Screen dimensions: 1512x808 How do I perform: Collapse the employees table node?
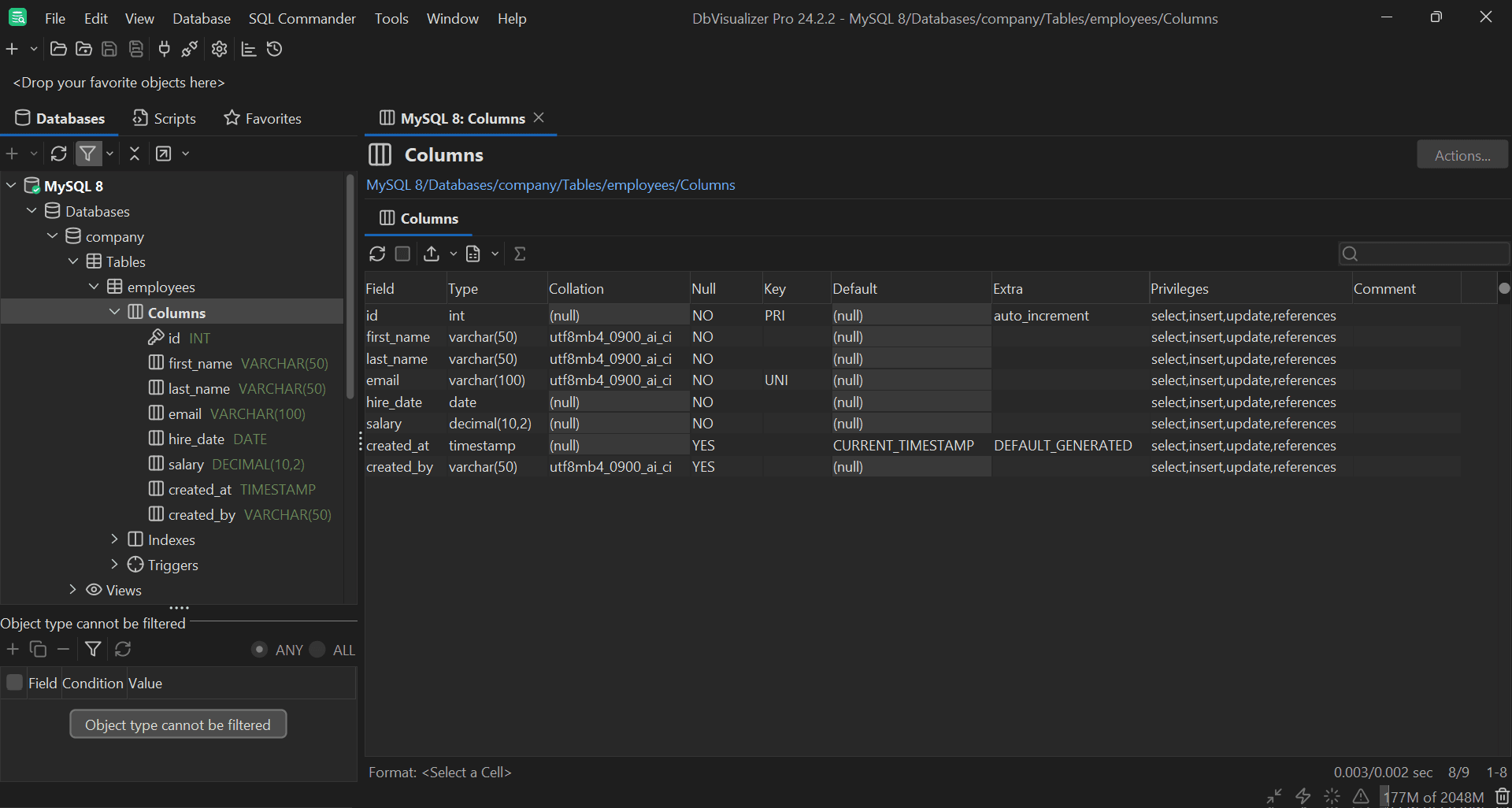94,286
